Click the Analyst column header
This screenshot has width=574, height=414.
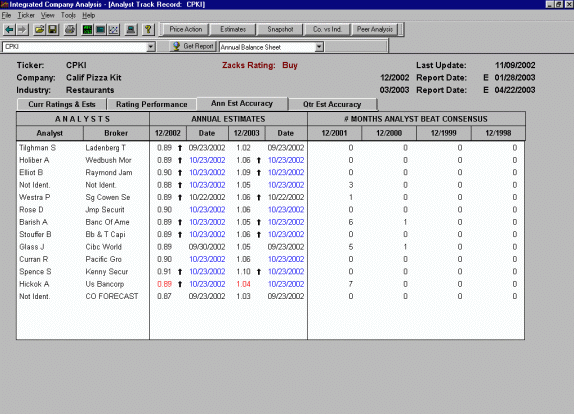click(x=50, y=133)
